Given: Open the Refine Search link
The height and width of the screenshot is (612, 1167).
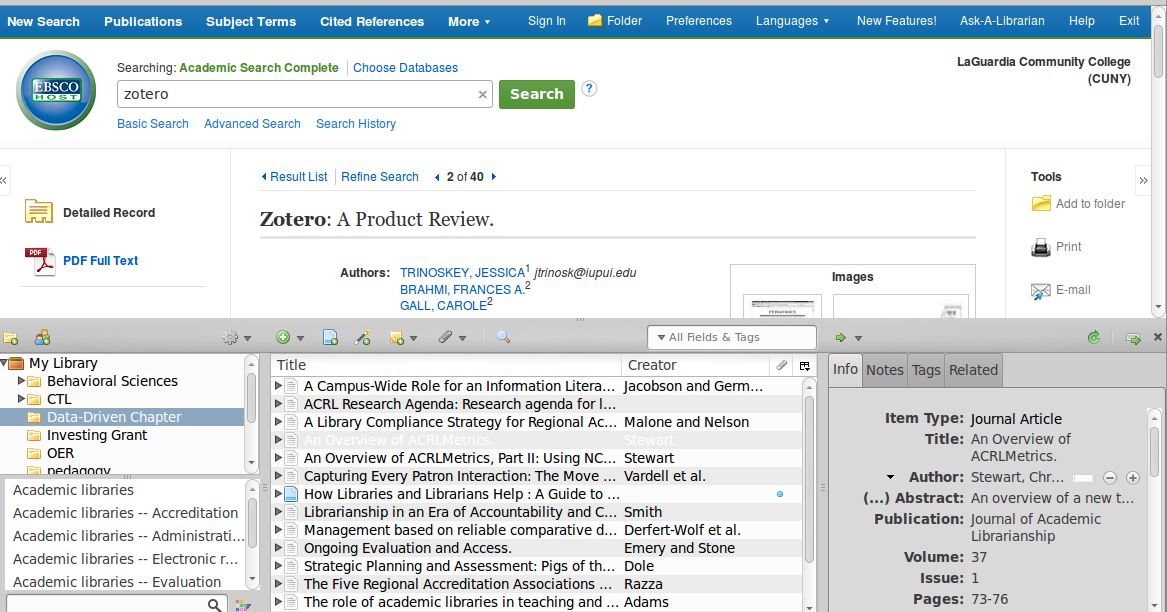Looking at the screenshot, I should coord(379,176).
